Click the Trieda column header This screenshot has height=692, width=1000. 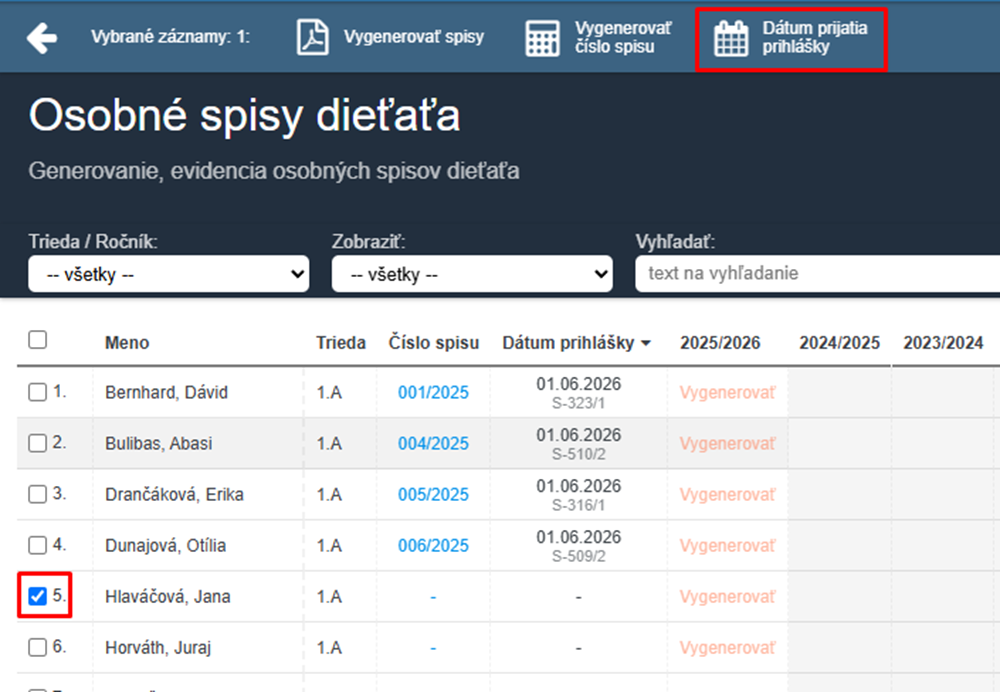point(341,343)
